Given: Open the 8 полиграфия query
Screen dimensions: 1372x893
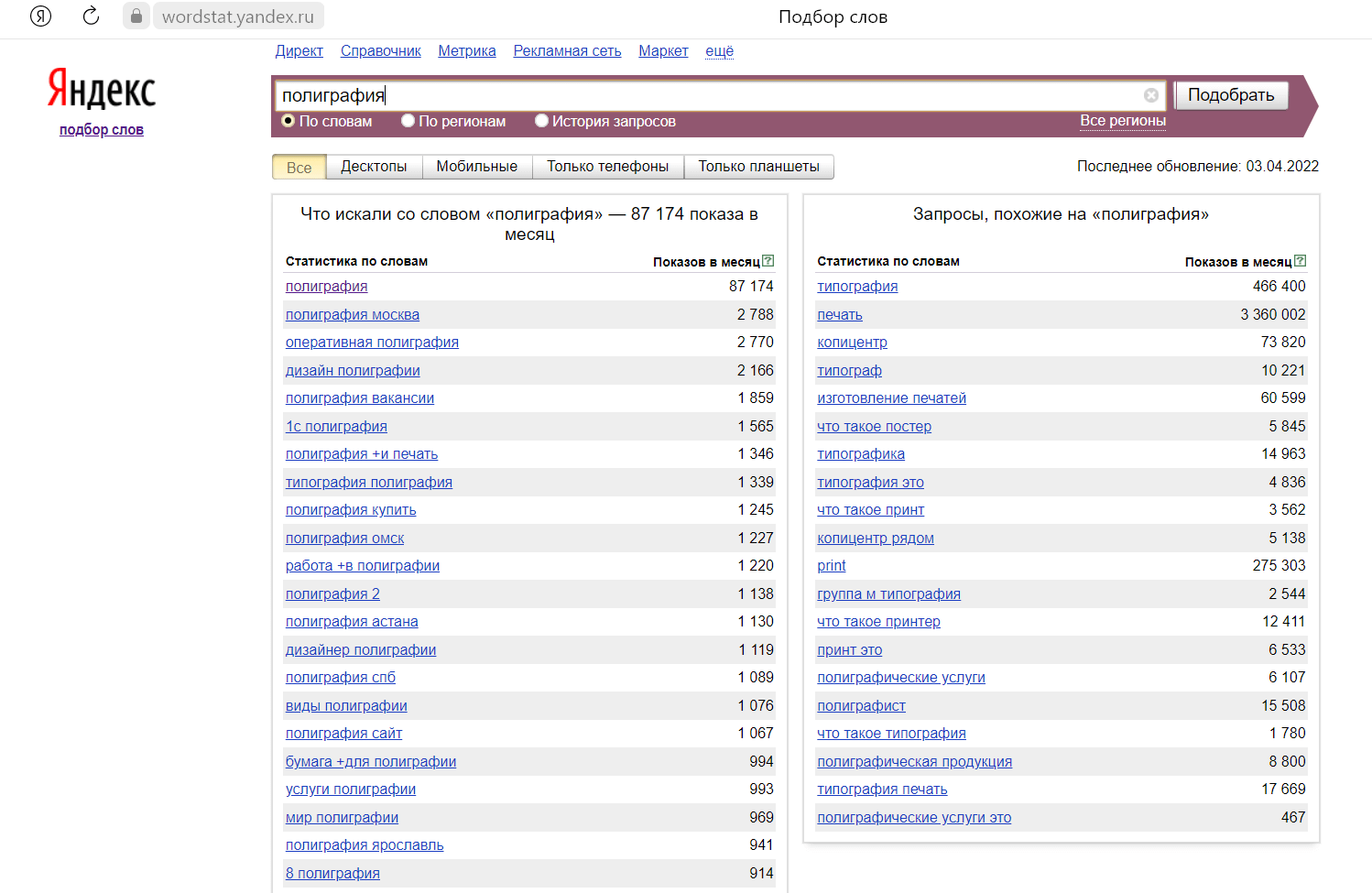Looking at the screenshot, I should [x=332, y=874].
